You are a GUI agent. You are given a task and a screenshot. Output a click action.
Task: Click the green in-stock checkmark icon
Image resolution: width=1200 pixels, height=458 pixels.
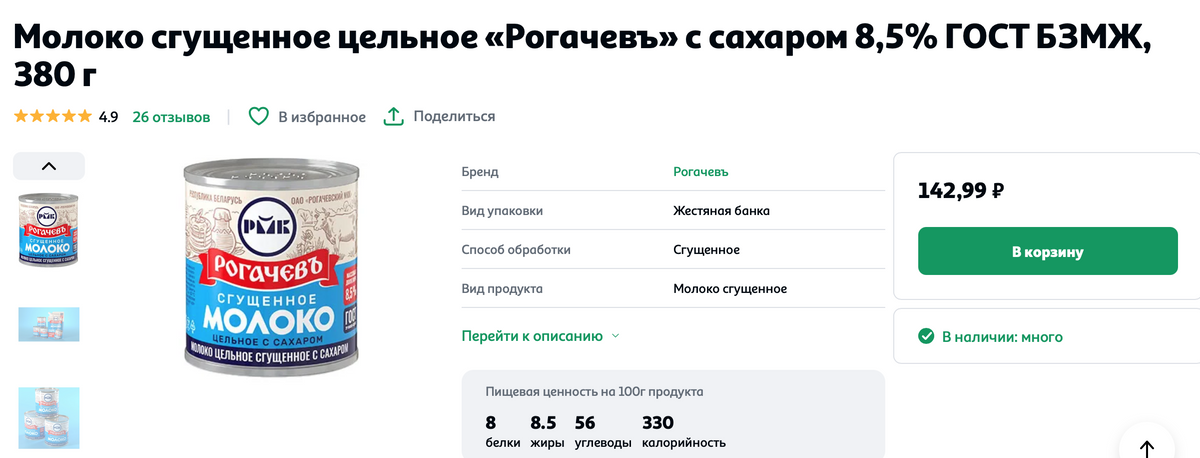[x=926, y=337]
